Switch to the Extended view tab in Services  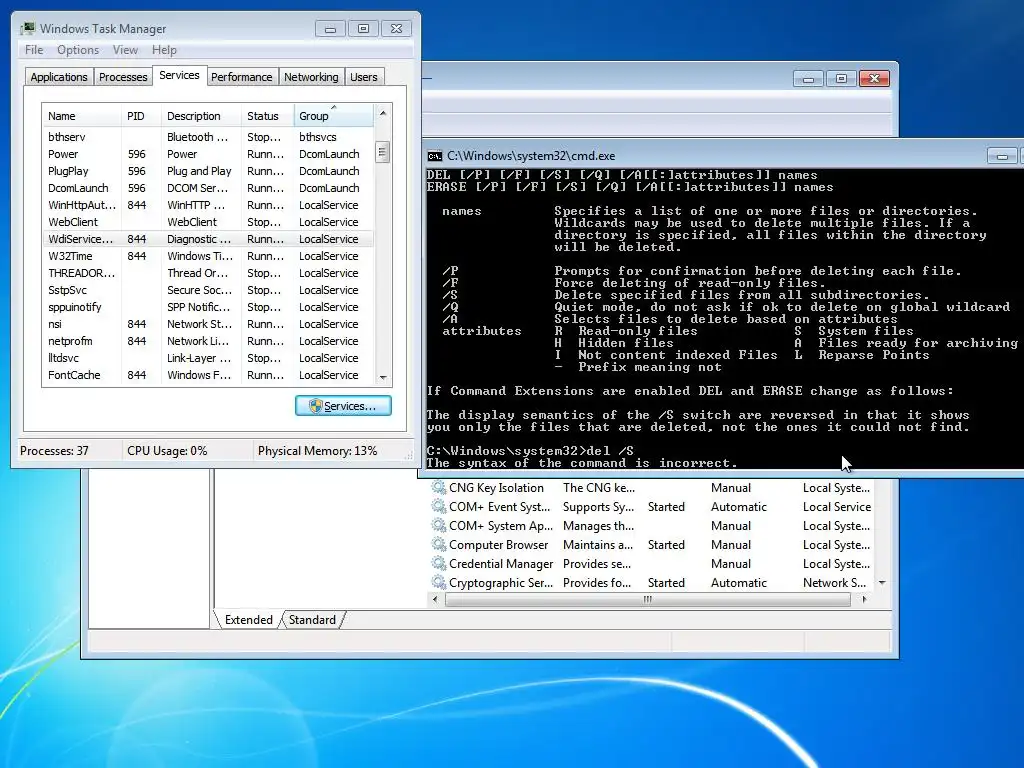248,620
